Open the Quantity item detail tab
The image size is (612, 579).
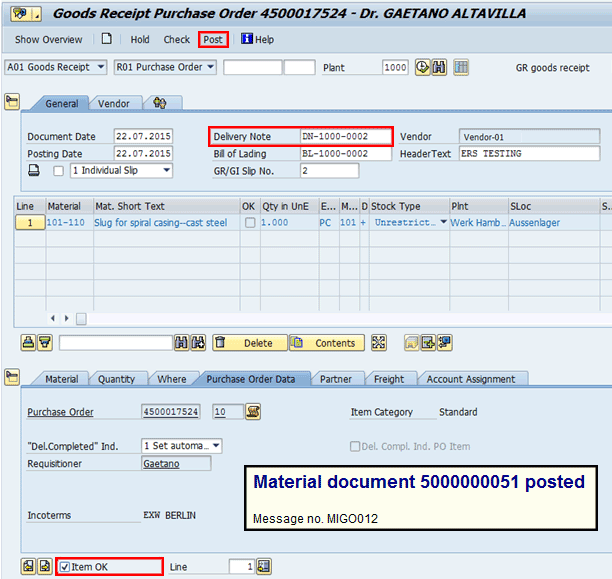[x=116, y=379]
